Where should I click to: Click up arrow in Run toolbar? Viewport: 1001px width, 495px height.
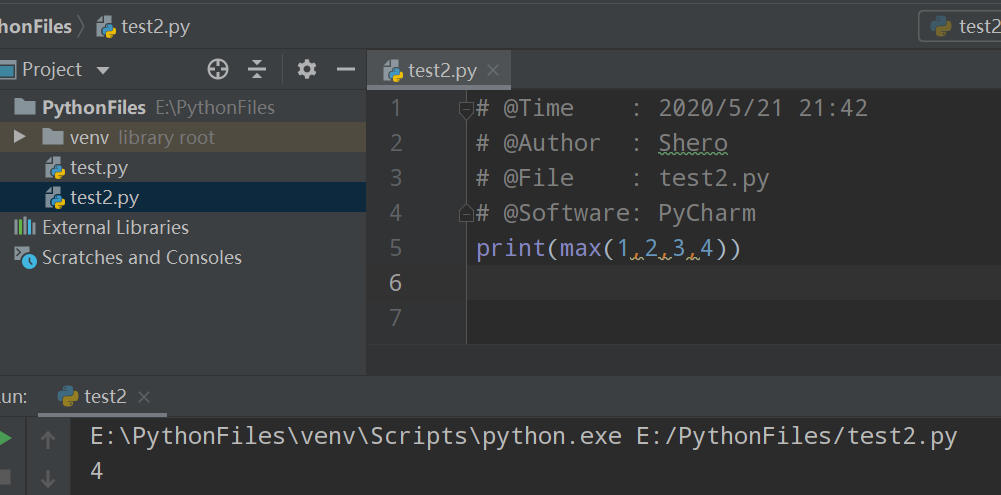[x=48, y=439]
